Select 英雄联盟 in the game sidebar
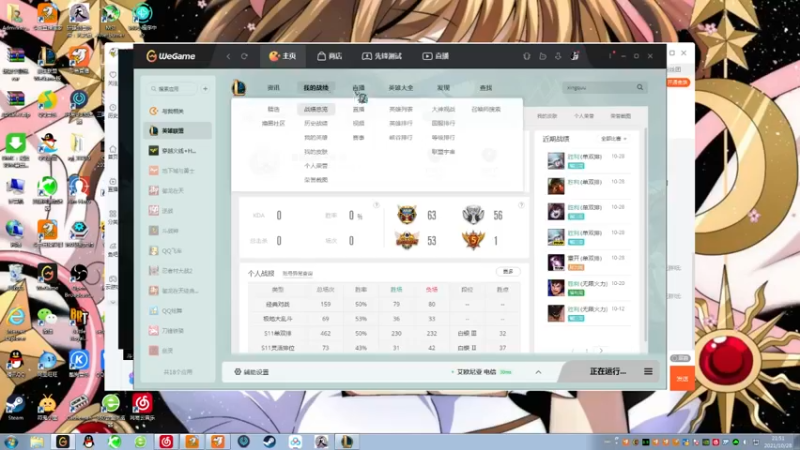 (x=178, y=131)
